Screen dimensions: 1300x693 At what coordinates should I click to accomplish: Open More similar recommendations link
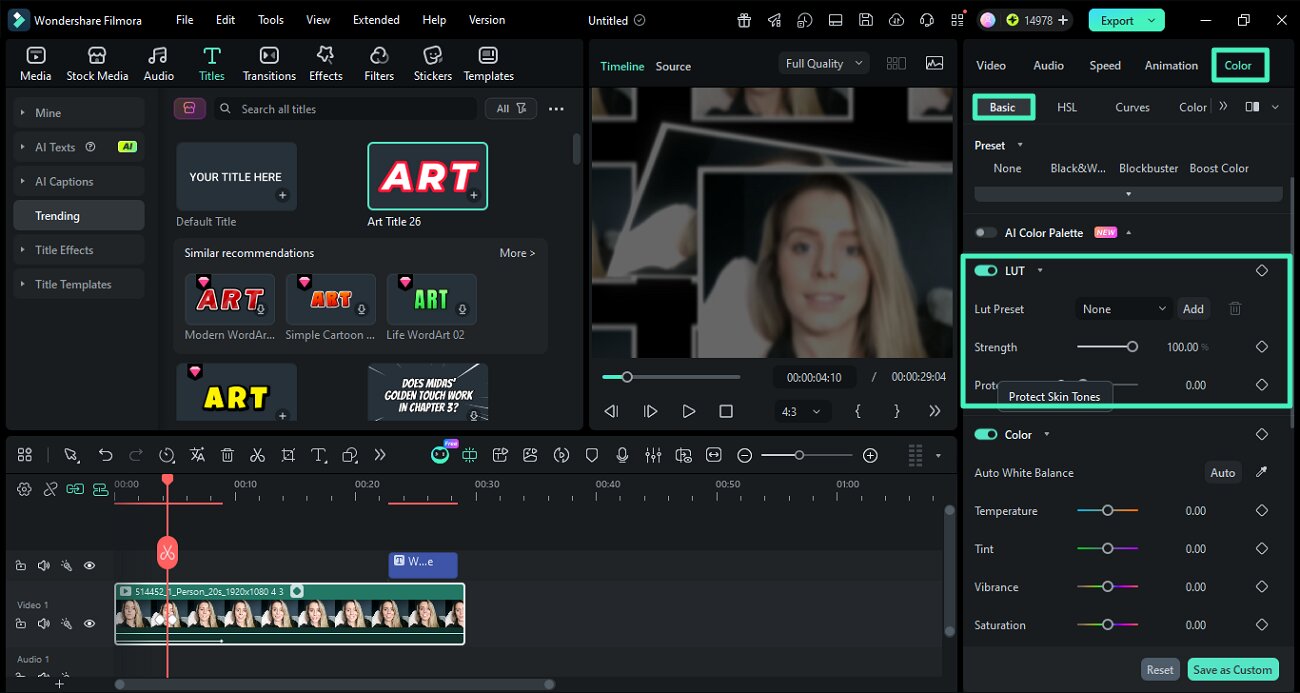tap(517, 253)
